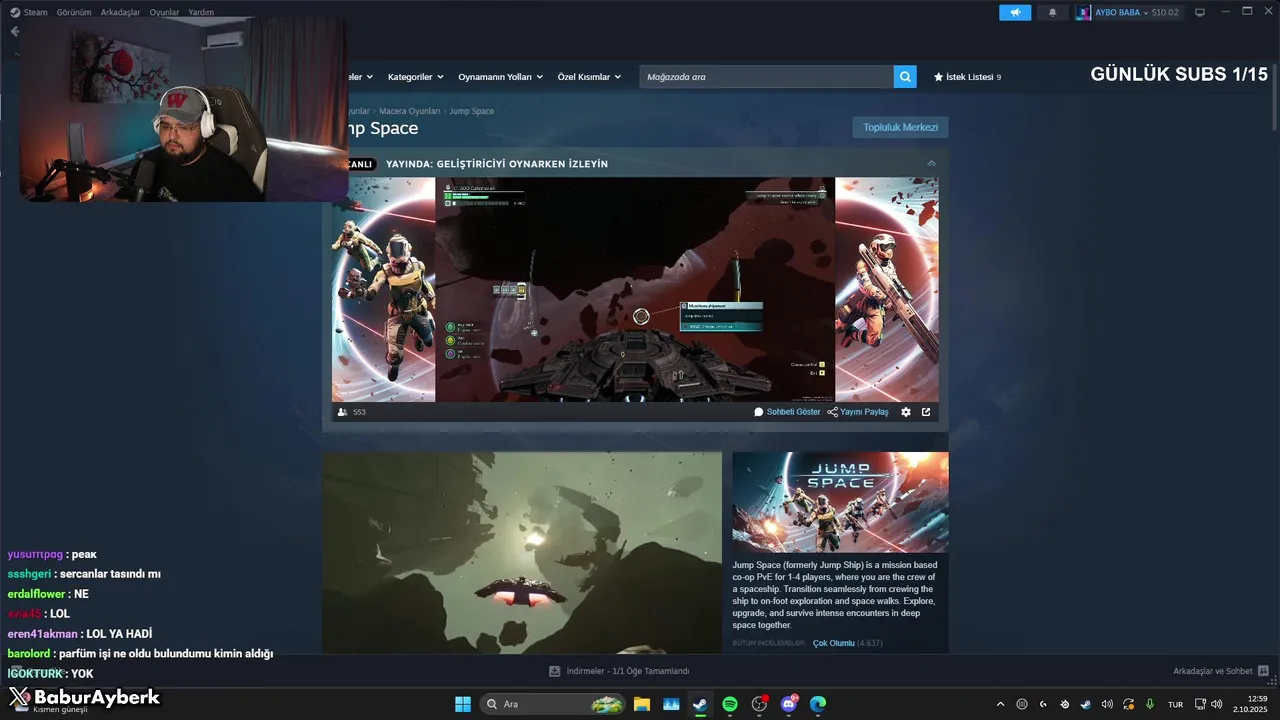This screenshot has height=720, width=1280.
Task: Open İndirmeler downloads status bar
Action: (x=619, y=671)
